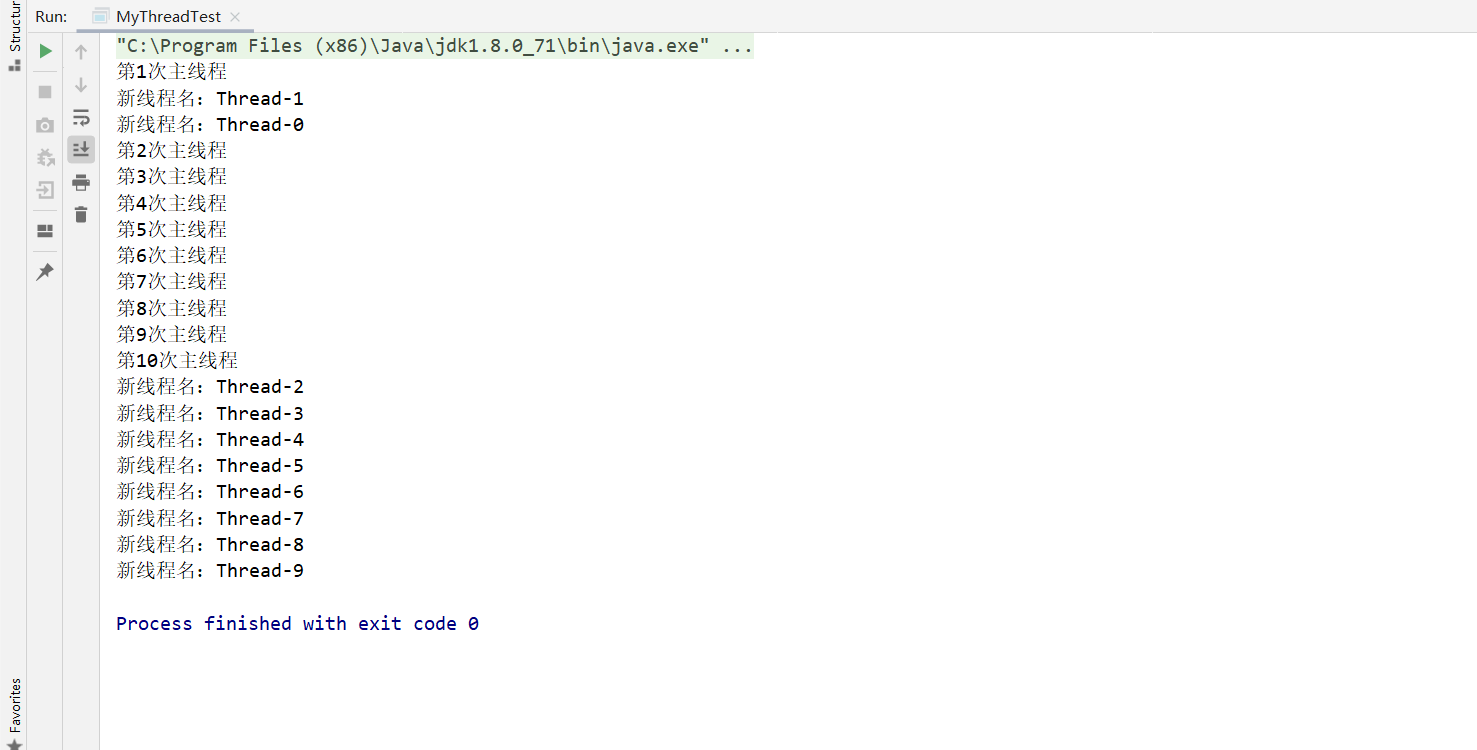The width and height of the screenshot is (1477, 750).
Task: Click the line "新线程名: Thread-7"
Action: point(210,518)
